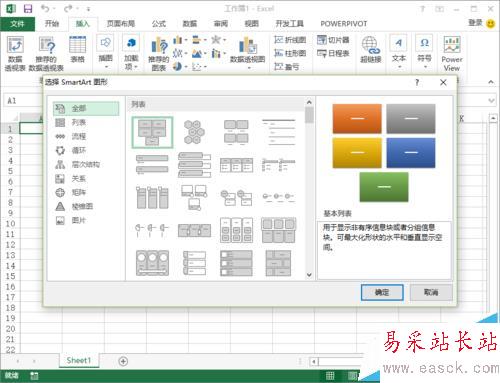Click the Cancel (取消) button
Viewport: 500px width, 383px height.
pyautogui.click(x=431, y=292)
